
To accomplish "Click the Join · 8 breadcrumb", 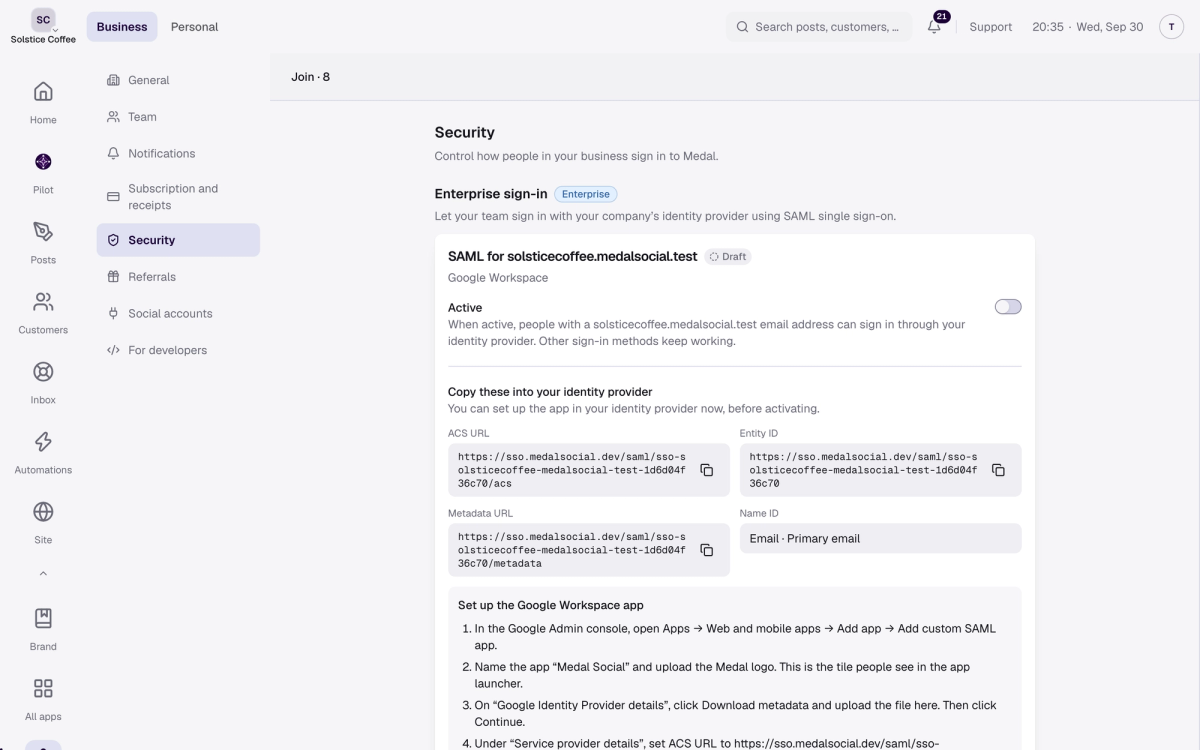I will (x=310, y=77).
